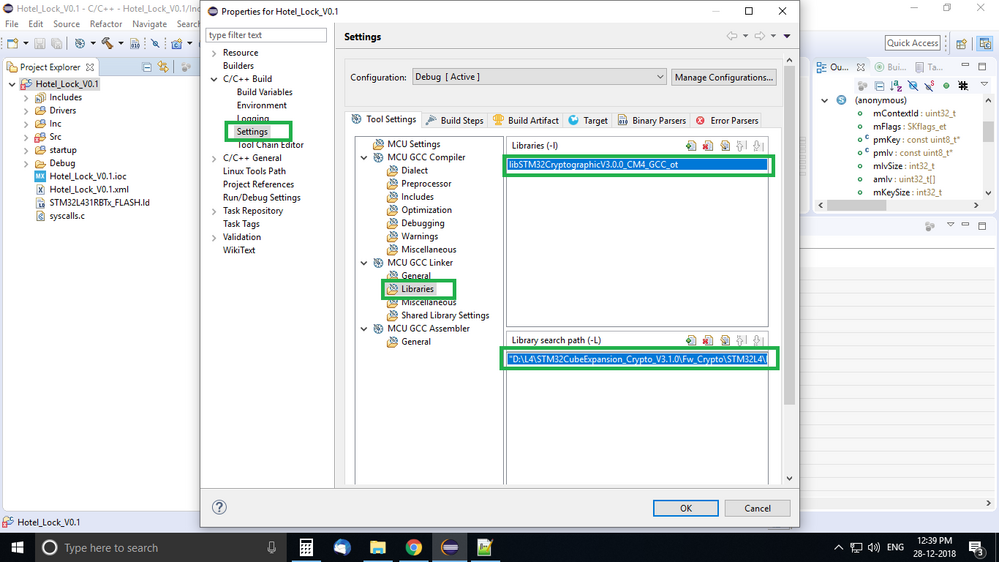Toggle Link with Editor in Project Explorer
The width and height of the screenshot is (999, 562).
coord(163,67)
